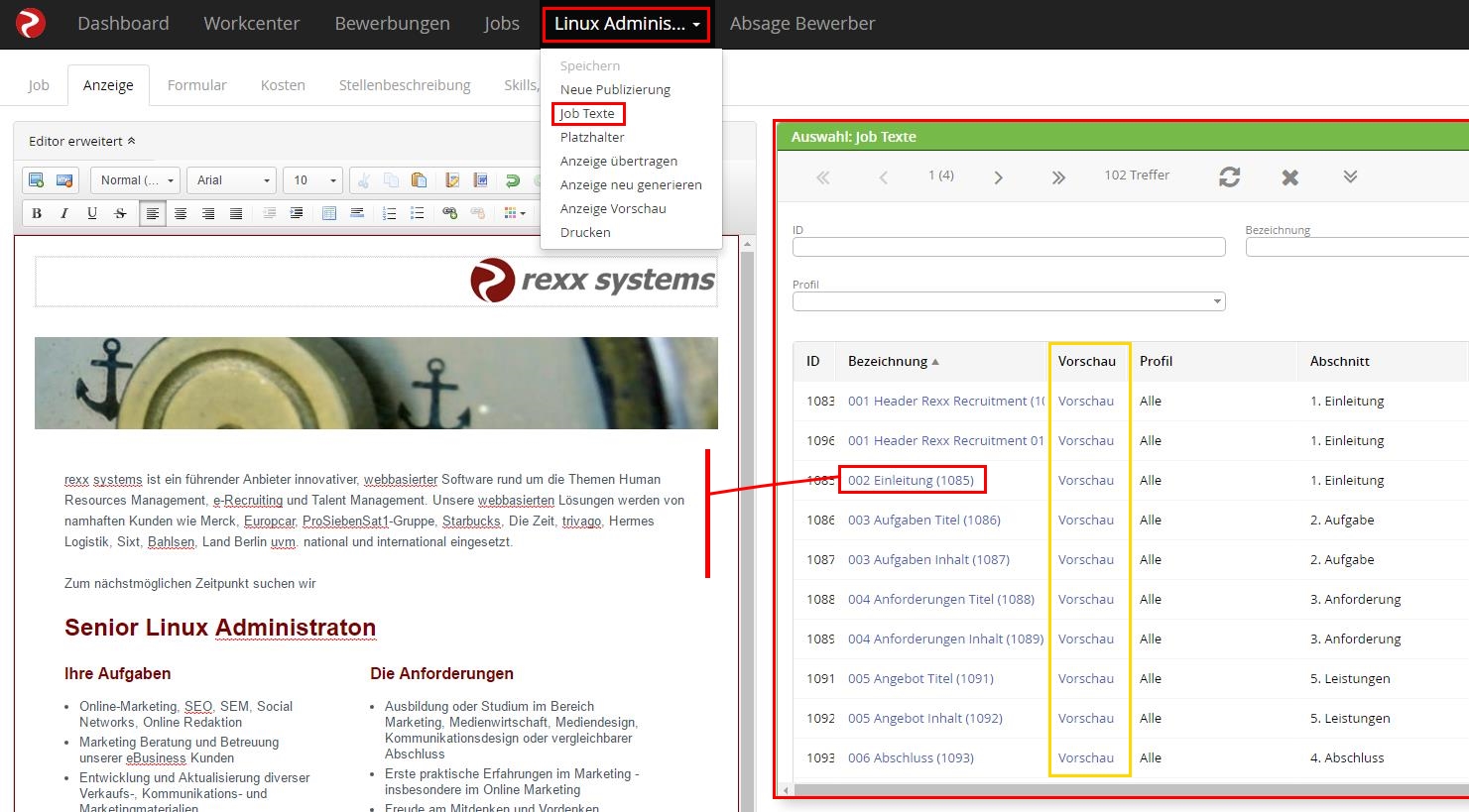
Task: Sort by Bezeichnung column header
Action: pyautogui.click(x=893, y=361)
